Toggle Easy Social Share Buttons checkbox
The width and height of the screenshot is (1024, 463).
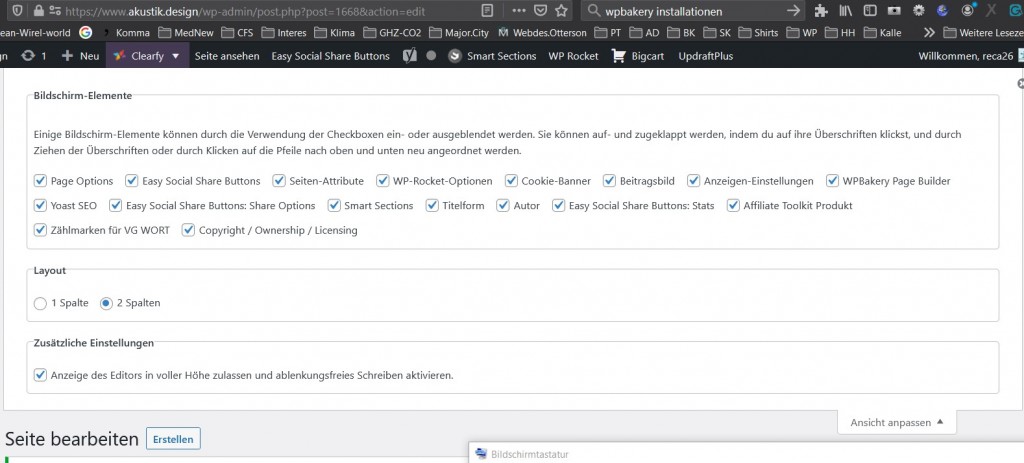(x=132, y=181)
